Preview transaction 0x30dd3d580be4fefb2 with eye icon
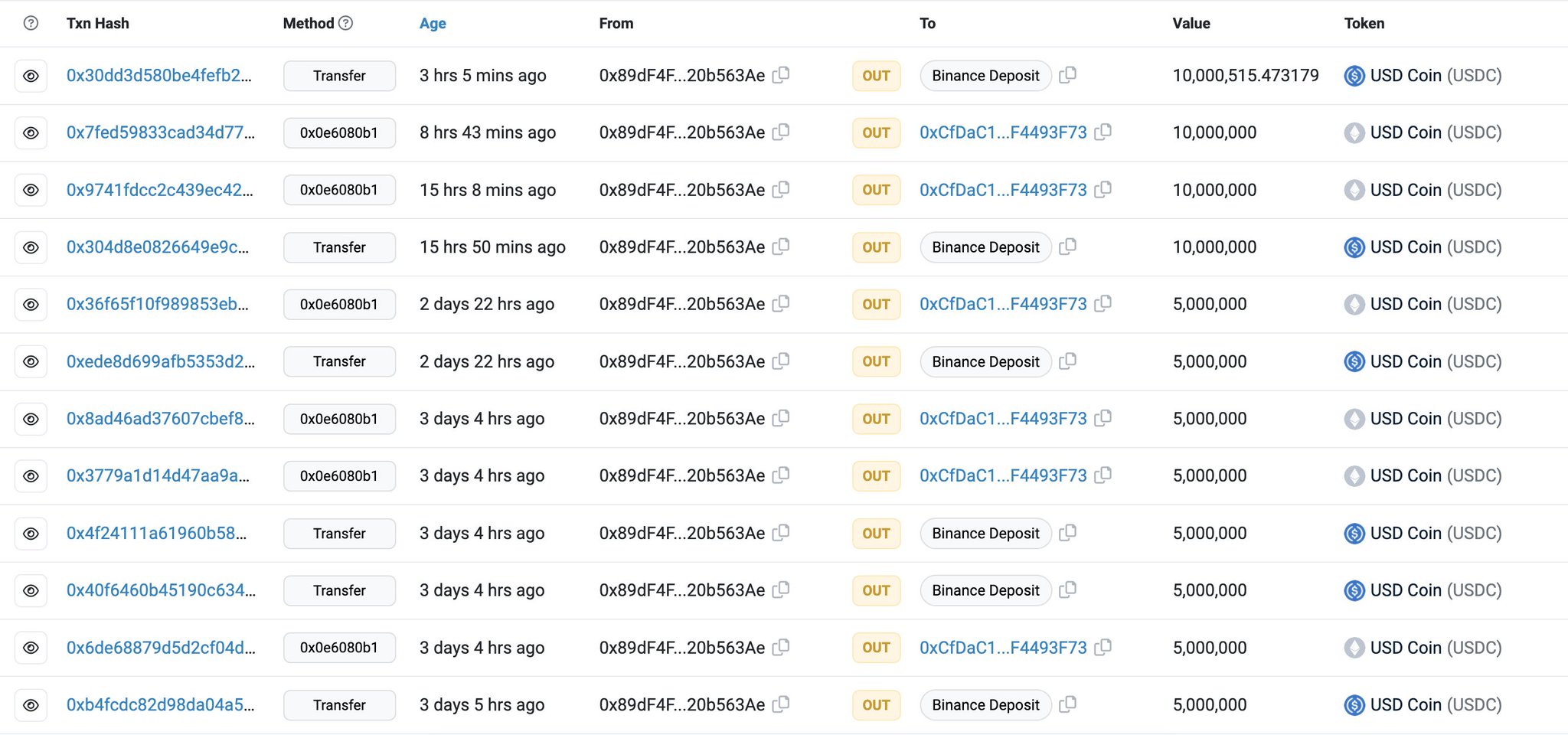This screenshot has height=735, width=1568. coord(31,76)
